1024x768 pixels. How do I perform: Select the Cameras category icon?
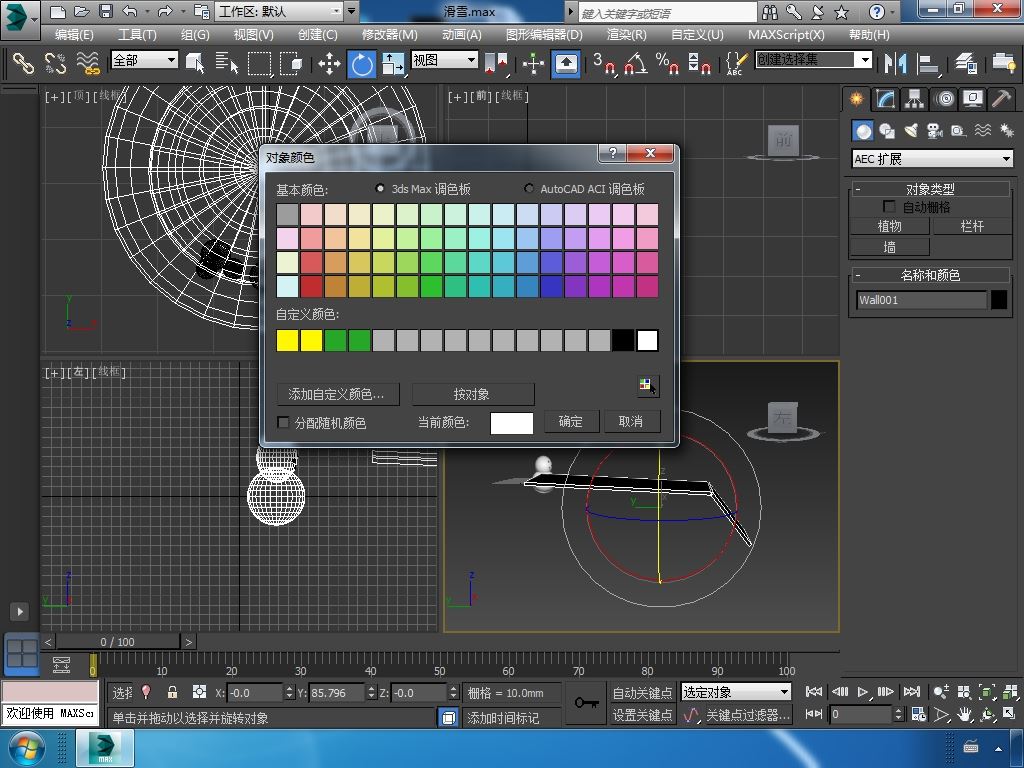[x=935, y=131]
